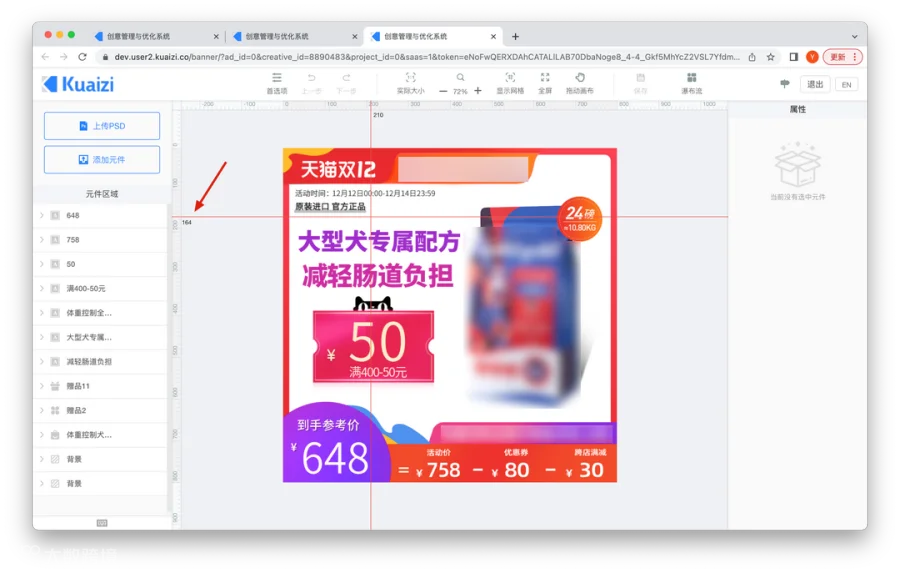This screenshot has height=573, width=900.
Task: Select the 大型犬专属配方 headline text
Action: click(379, 241)
